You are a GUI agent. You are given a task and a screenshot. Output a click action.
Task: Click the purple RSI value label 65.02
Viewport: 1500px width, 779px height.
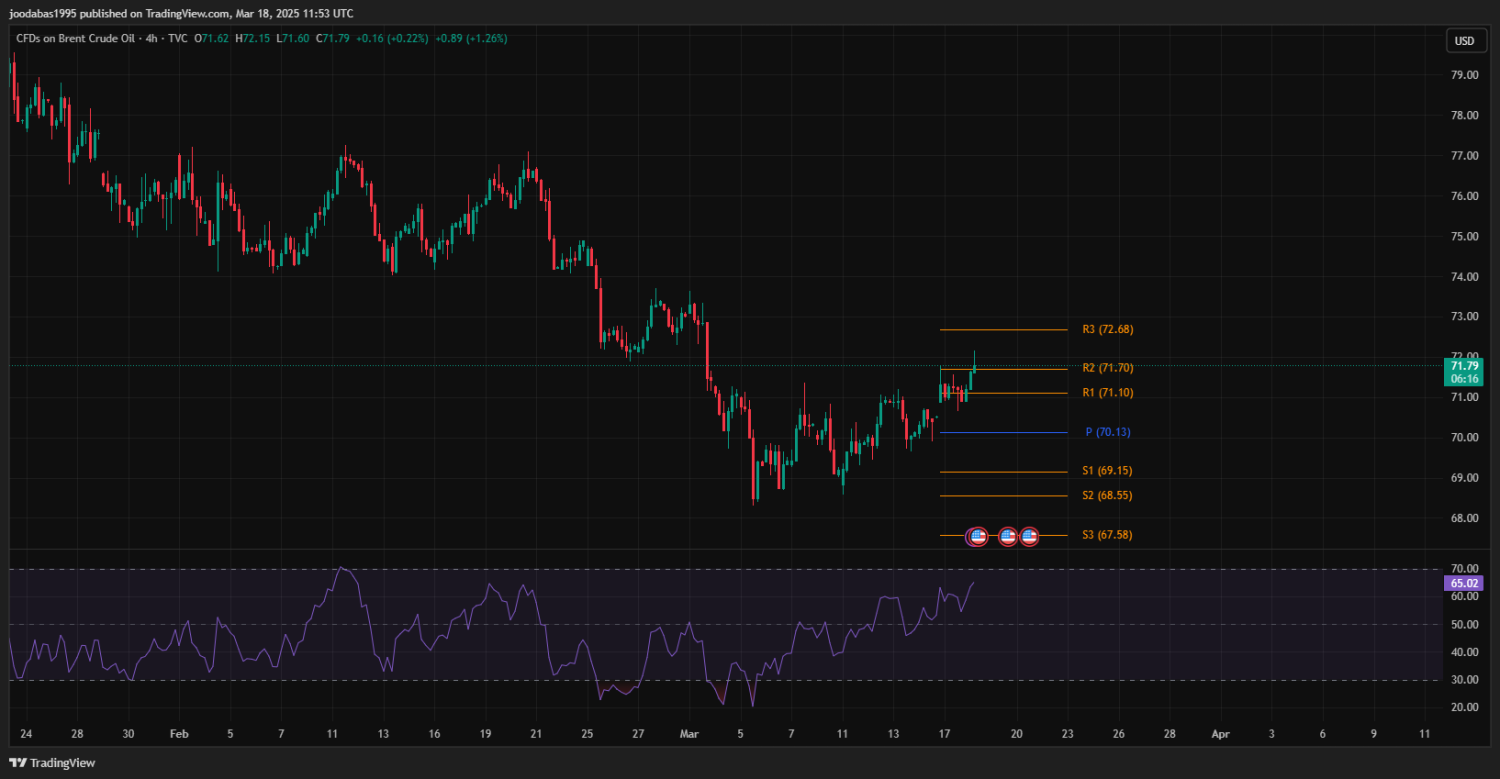(x=1464, y=582)
